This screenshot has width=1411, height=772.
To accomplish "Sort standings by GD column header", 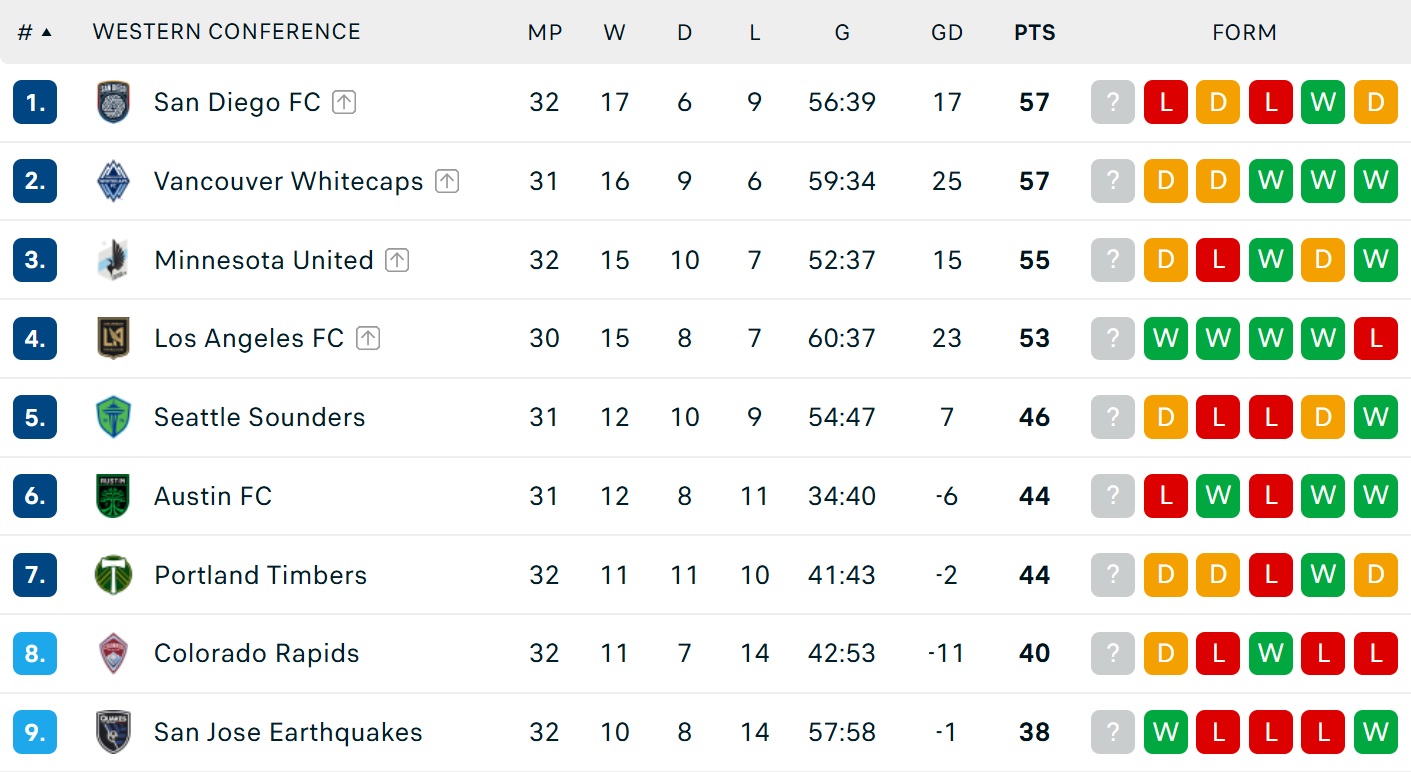I will [946, 32].
